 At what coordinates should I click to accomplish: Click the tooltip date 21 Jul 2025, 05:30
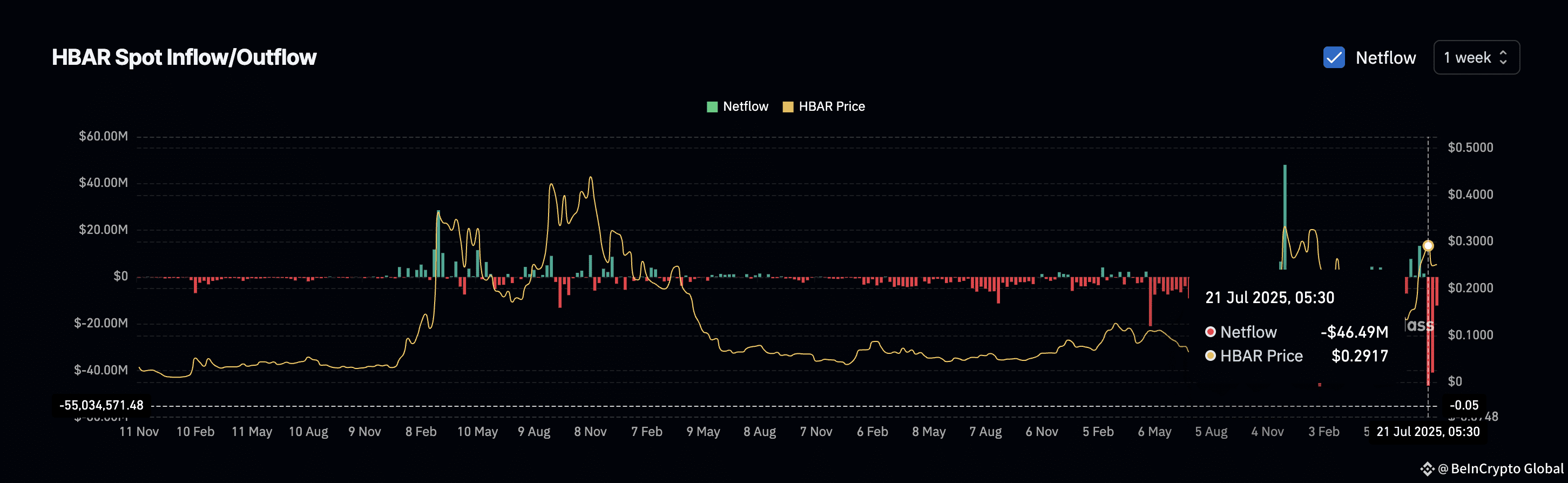pyautogui.click(x=1269, y=297)
